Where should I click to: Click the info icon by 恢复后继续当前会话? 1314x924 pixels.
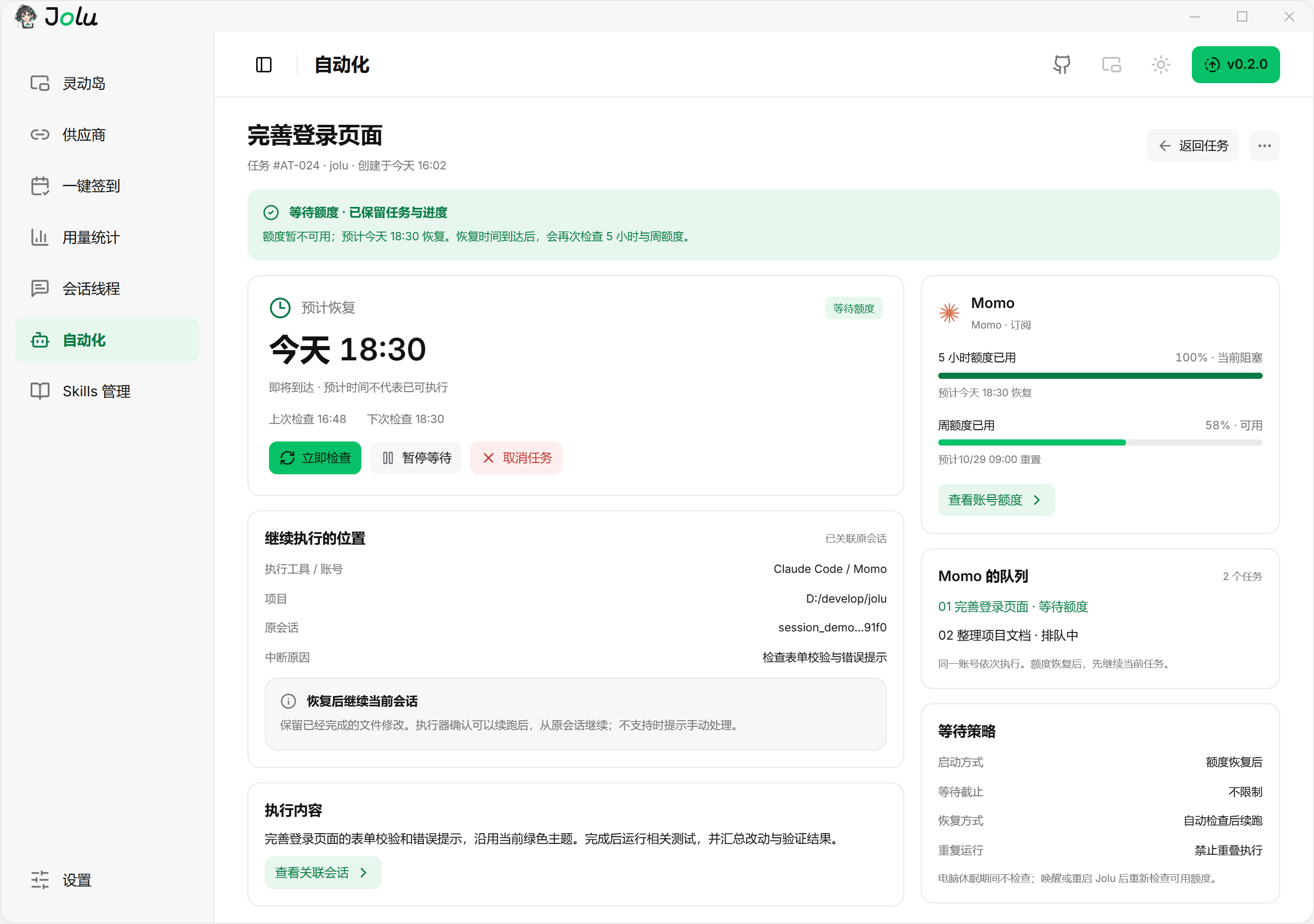coord(288,701)
